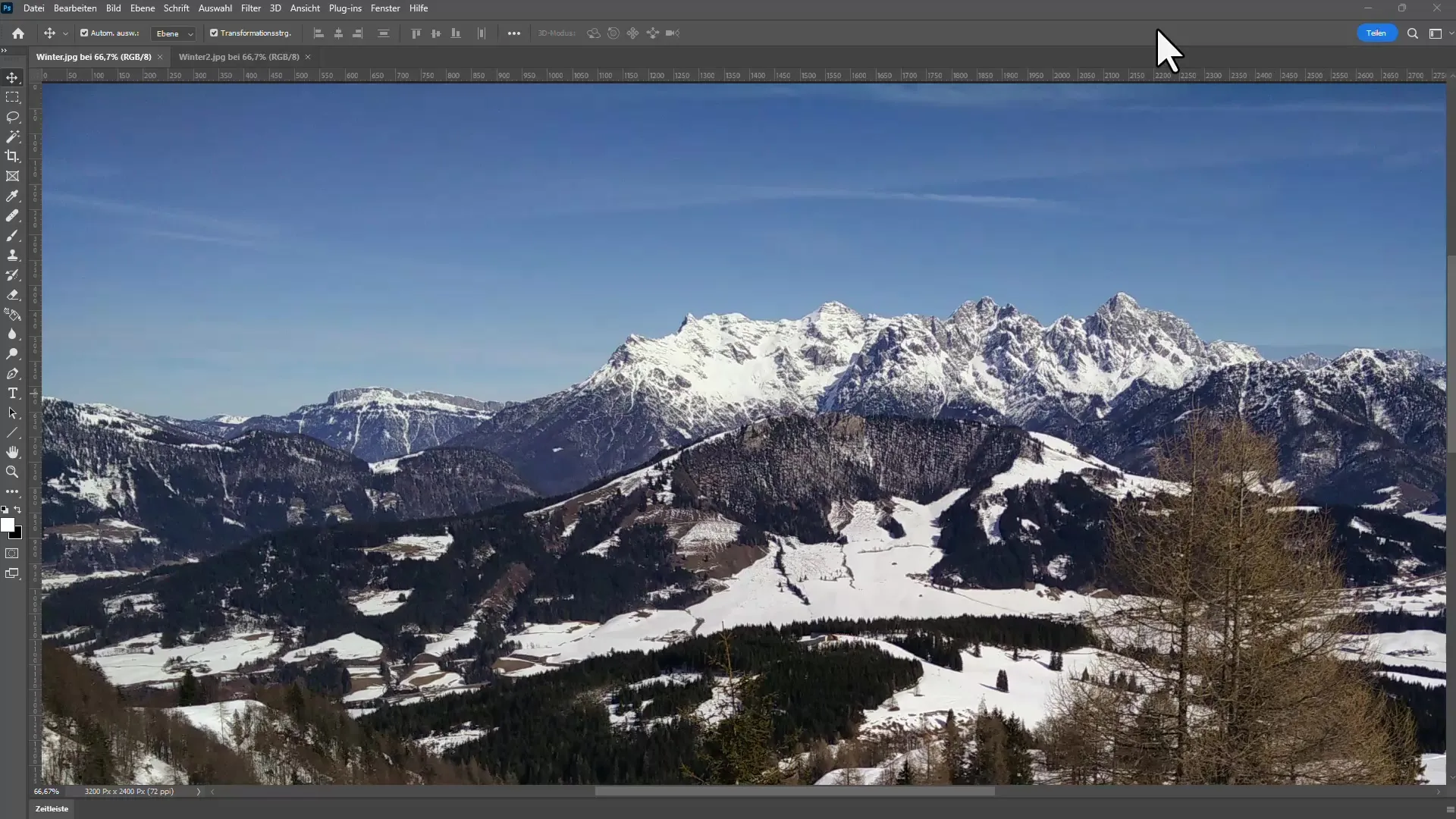This screenshot has width=1456, height=819.
Task: Align horizontal centers
Action: coord(338,33)
